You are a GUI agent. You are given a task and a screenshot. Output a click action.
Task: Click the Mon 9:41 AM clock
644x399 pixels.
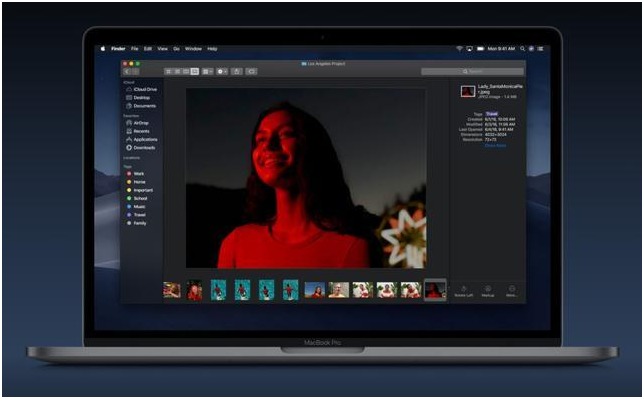pos(501,48)
